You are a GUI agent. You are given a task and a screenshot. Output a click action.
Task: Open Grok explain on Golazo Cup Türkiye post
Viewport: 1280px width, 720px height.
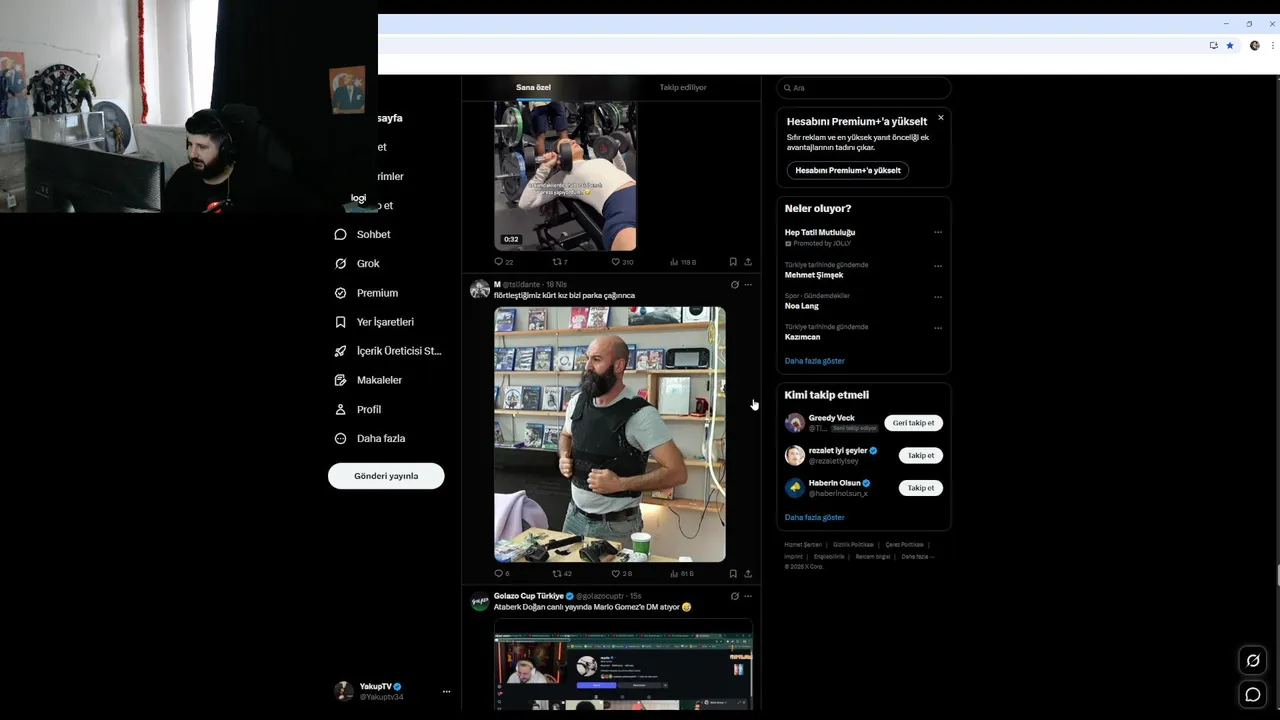[x=735, y=596]
